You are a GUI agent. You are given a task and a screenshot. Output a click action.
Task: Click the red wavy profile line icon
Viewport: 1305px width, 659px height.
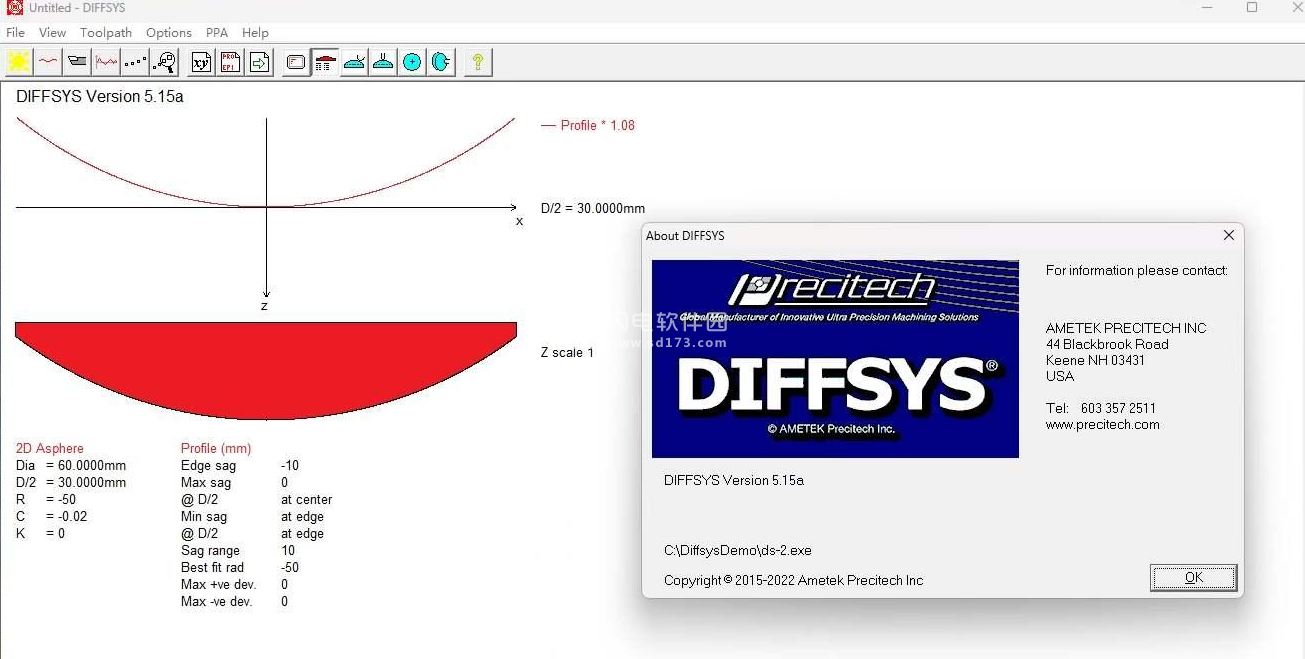tap(48, 62)
